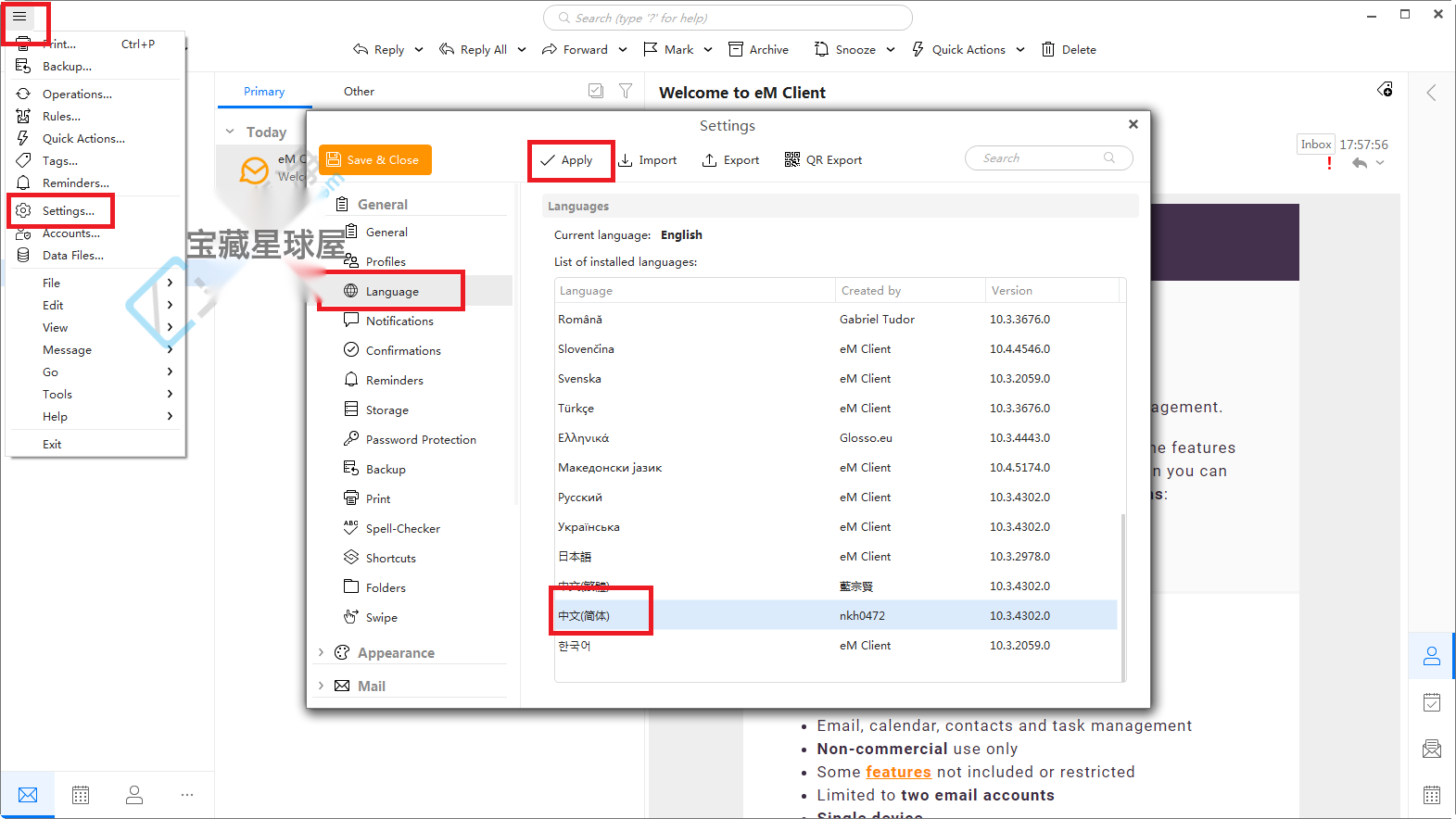
Task: Open the hamburger main menu
Action: click(x=19, y=17)
